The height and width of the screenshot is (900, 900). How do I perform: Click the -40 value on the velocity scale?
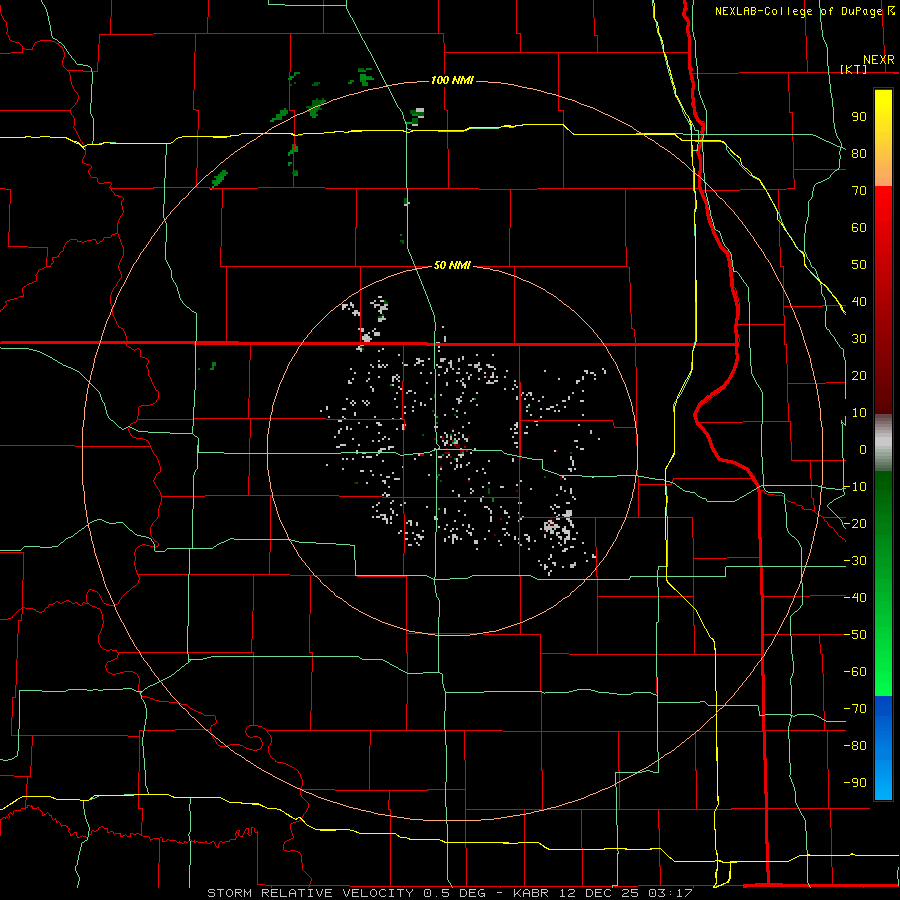click(855, 598)
